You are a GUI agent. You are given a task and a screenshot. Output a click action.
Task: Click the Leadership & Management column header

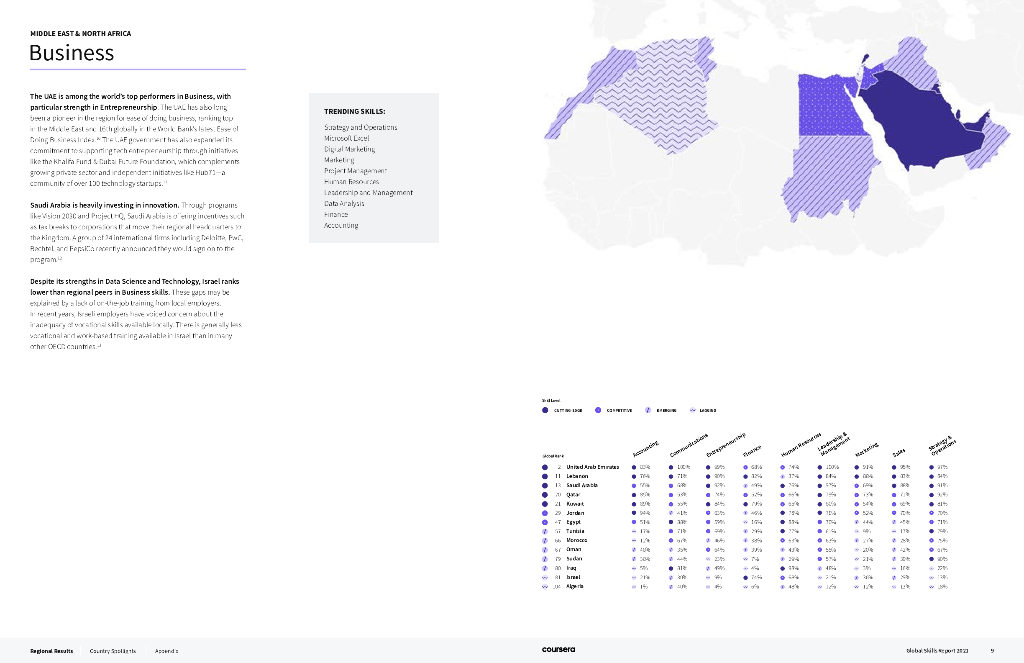point(833,444)
